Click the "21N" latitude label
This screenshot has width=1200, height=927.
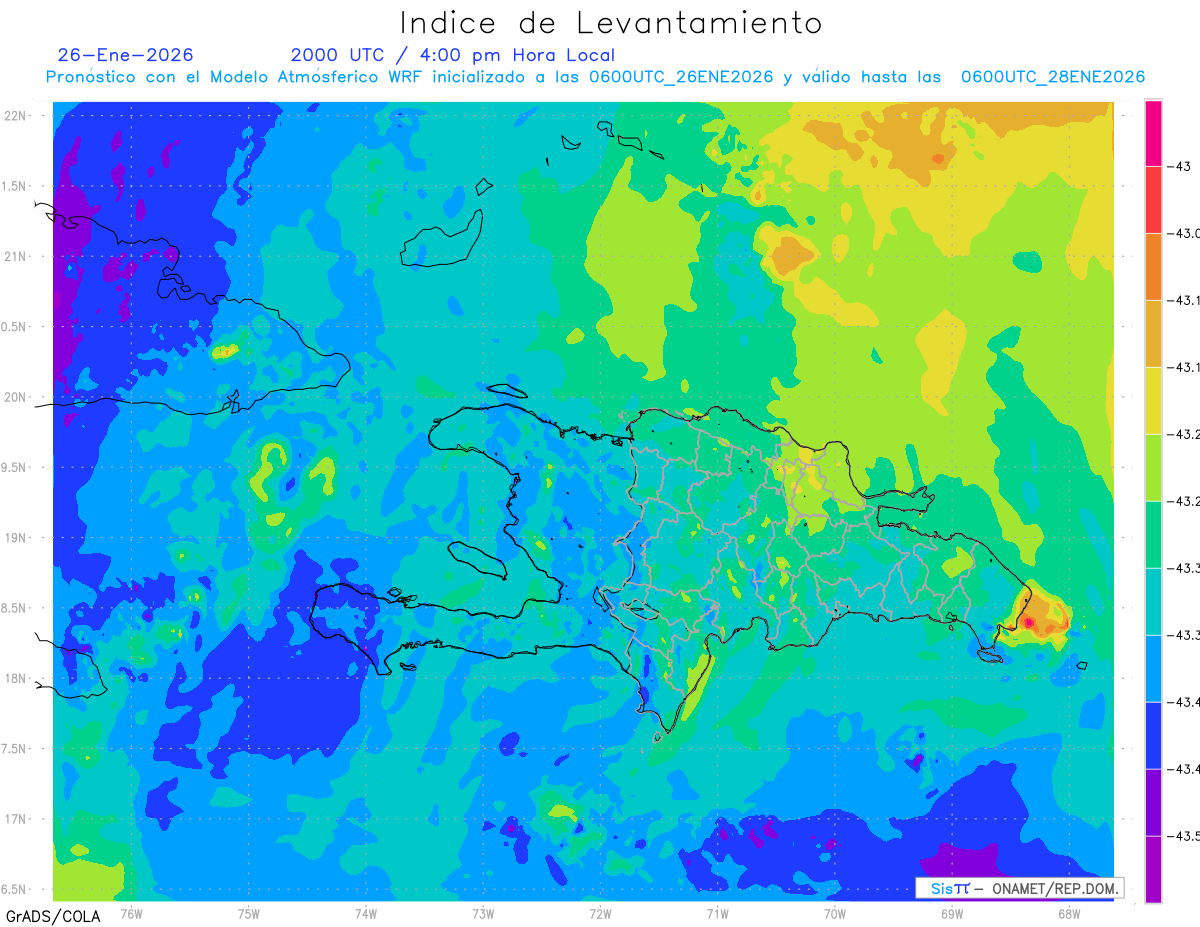16,257
